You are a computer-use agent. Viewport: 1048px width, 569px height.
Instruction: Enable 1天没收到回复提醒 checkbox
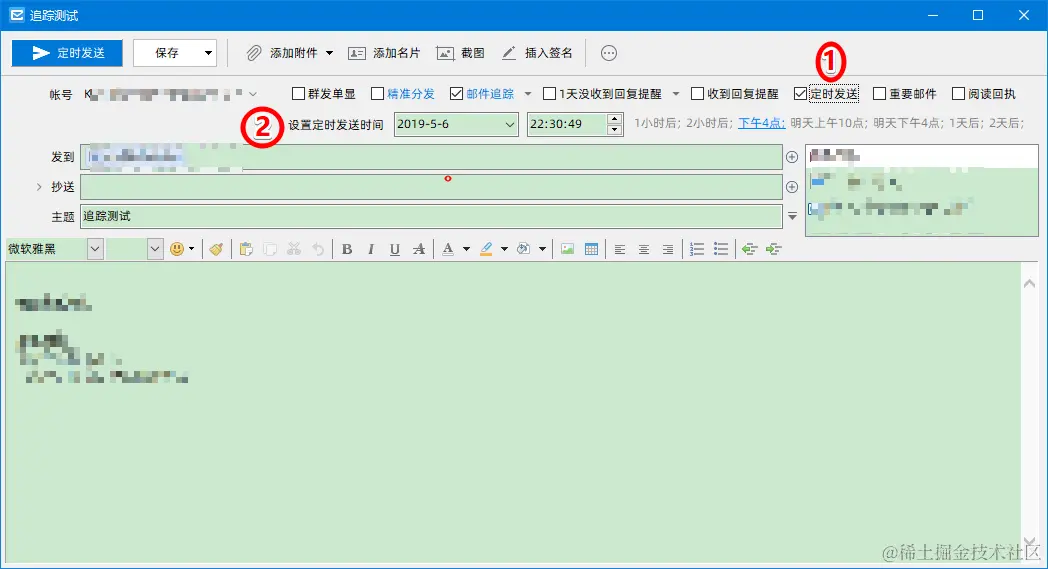pos(549,94)
